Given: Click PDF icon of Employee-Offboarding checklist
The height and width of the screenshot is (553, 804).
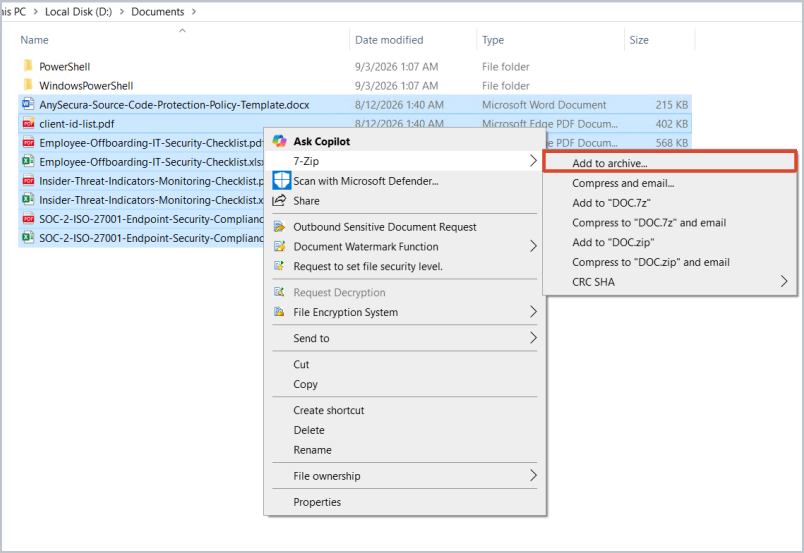Looking at the screenshot, I should pos(28,143).
